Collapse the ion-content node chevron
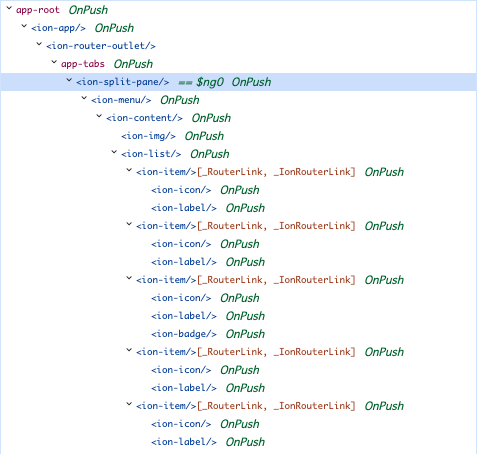The height and width of the screenshot is (454, 477). pyautogui.click(x=99, y=116)
